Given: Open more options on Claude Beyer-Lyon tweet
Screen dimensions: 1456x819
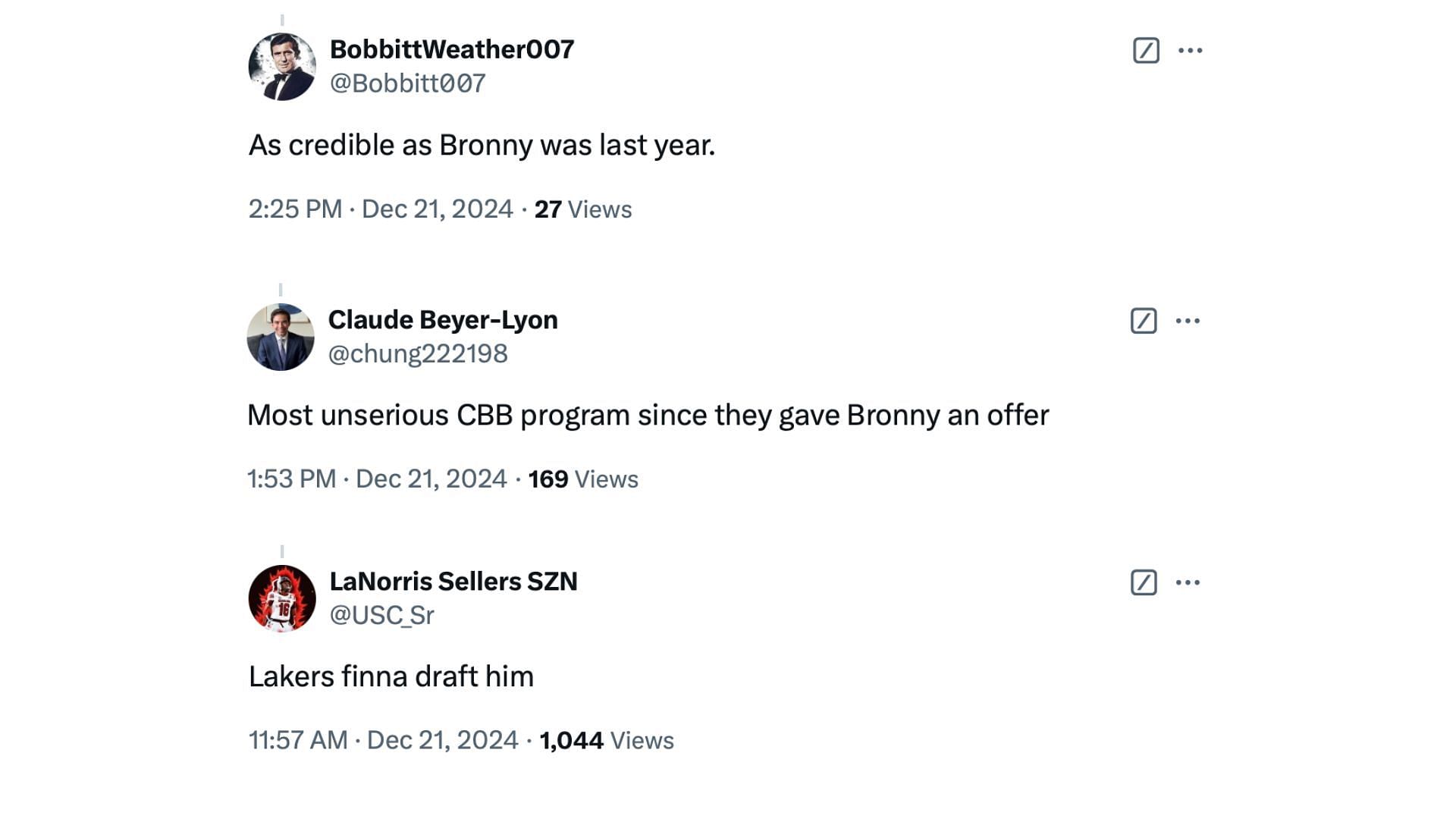Looking at the screenshot, I should tap(1188, 321).
